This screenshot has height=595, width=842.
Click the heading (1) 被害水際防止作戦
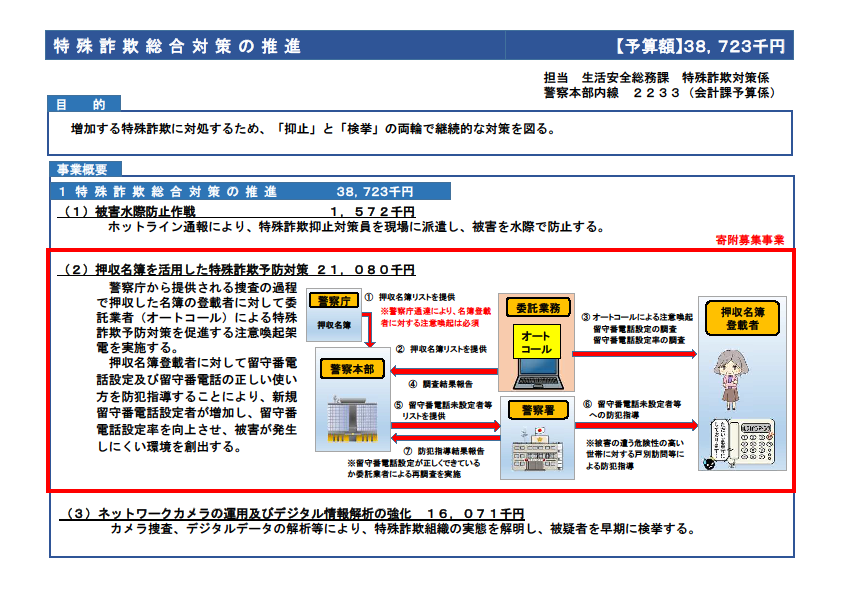pos(132,212)
